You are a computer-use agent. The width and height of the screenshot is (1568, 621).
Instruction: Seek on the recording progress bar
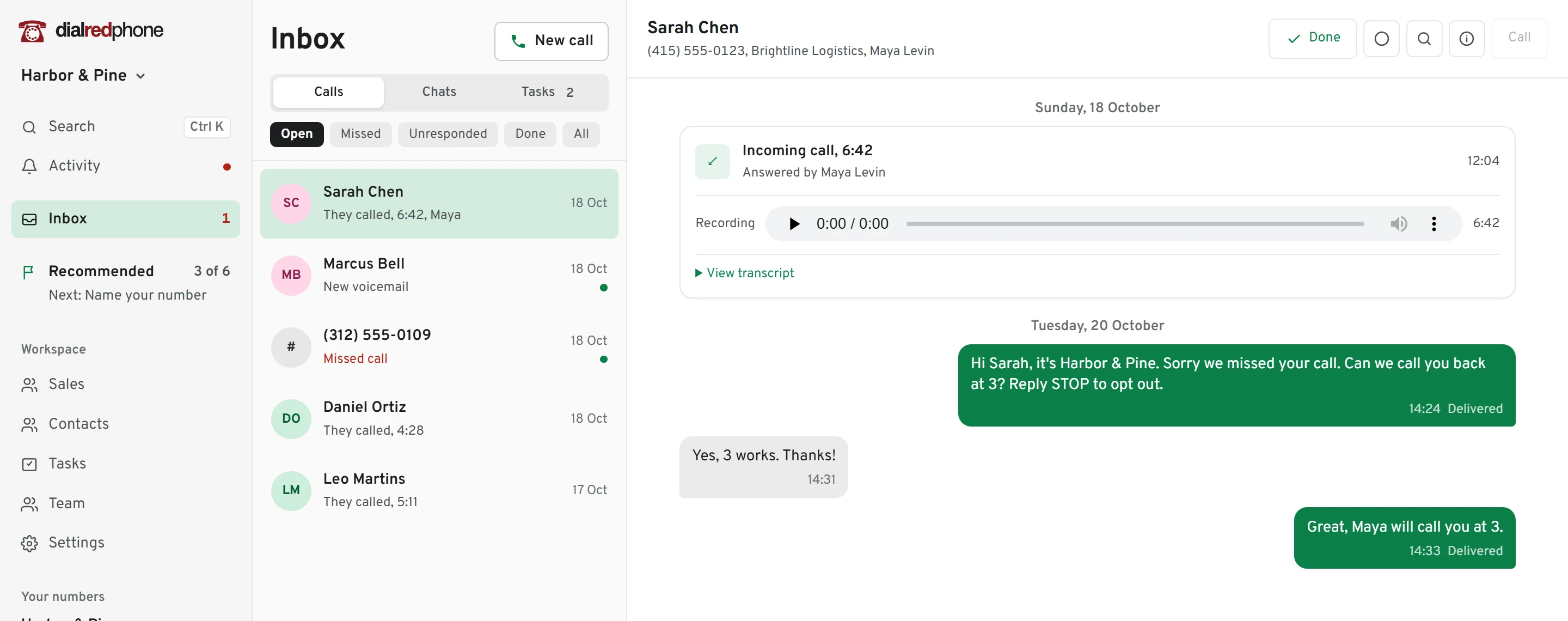pyautogui.click(x=1135, y=224)
